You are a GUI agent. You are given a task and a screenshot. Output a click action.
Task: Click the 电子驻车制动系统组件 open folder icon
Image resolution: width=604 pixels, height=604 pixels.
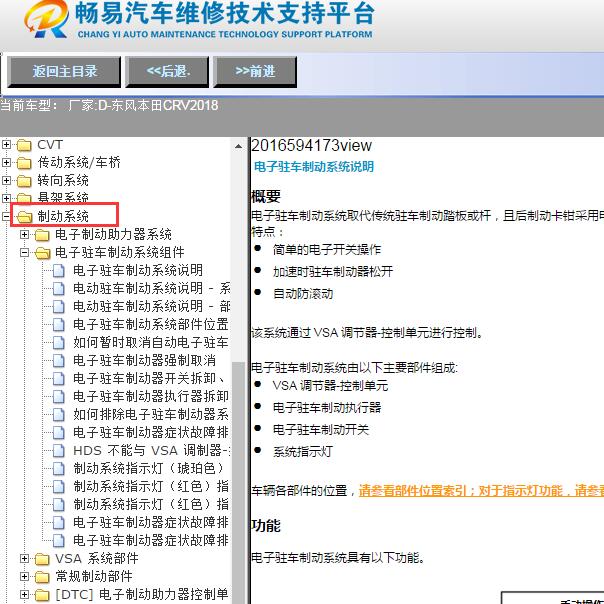[x=42, y=253]
